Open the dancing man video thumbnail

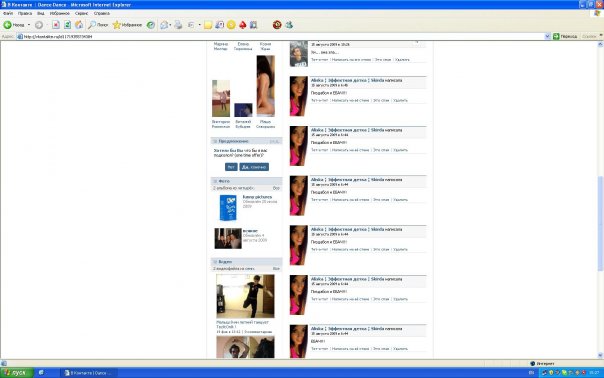245,296
